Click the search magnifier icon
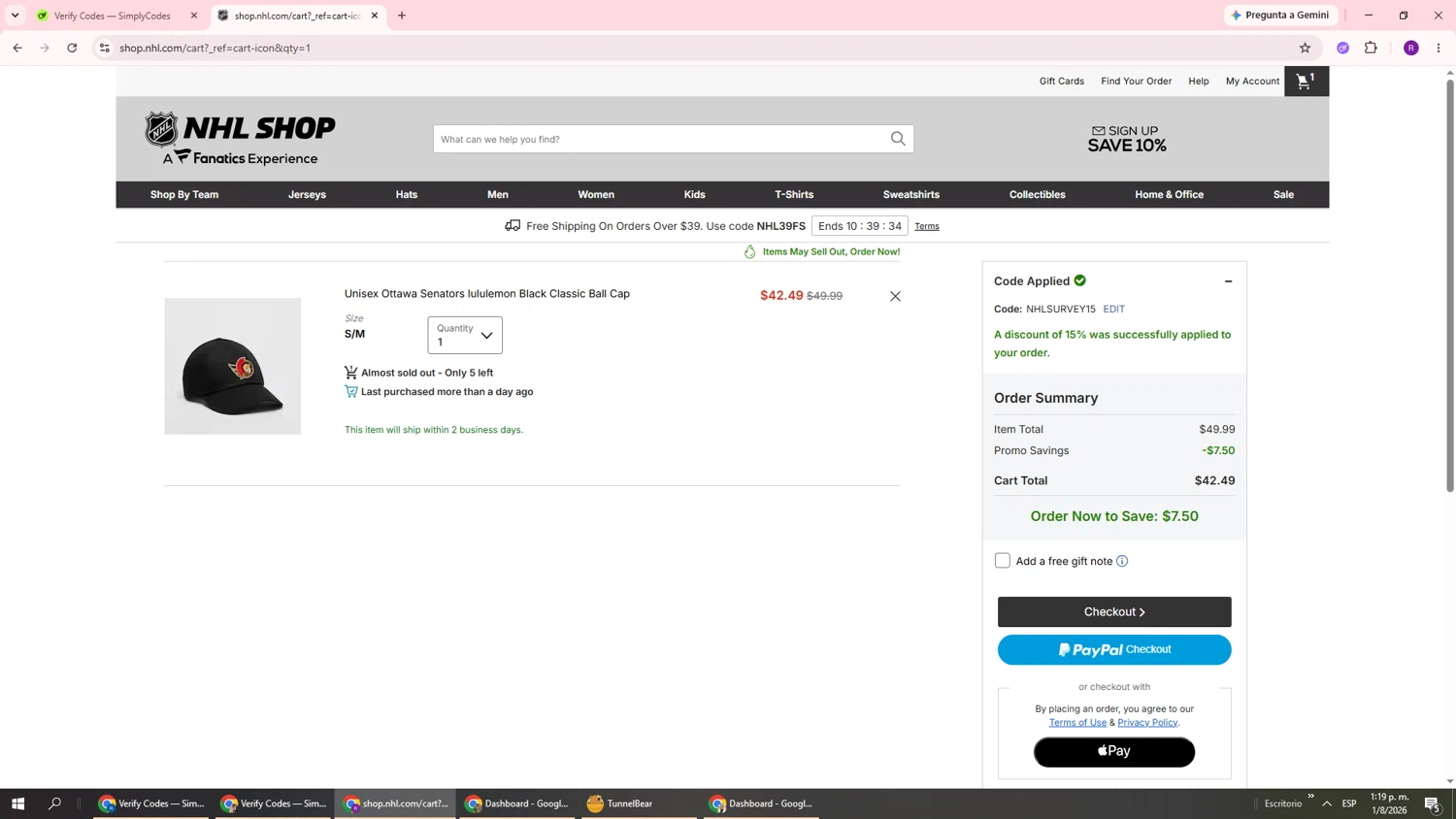 pos(898,139)
